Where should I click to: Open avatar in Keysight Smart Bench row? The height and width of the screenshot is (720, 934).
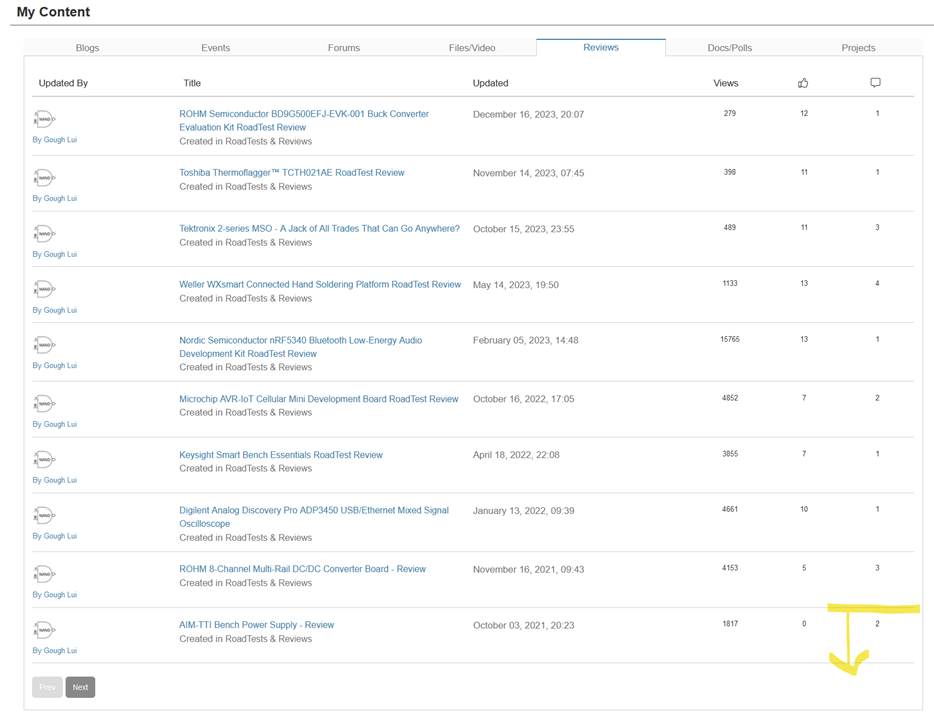pos(44,459)
